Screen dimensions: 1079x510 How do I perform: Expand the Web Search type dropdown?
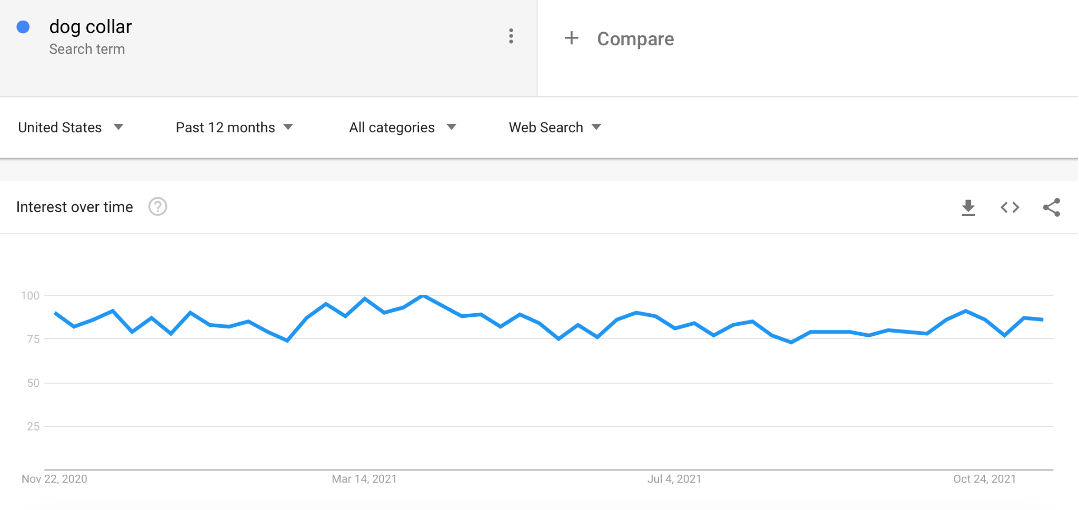click(555, 127)
